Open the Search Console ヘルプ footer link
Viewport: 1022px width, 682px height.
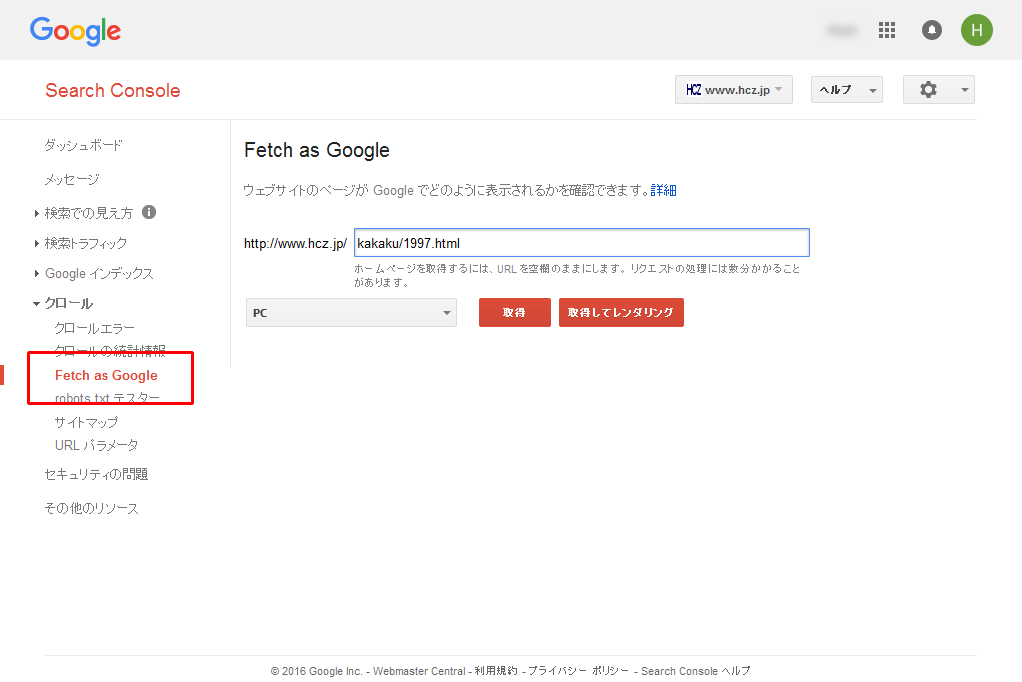click(695, 671)
